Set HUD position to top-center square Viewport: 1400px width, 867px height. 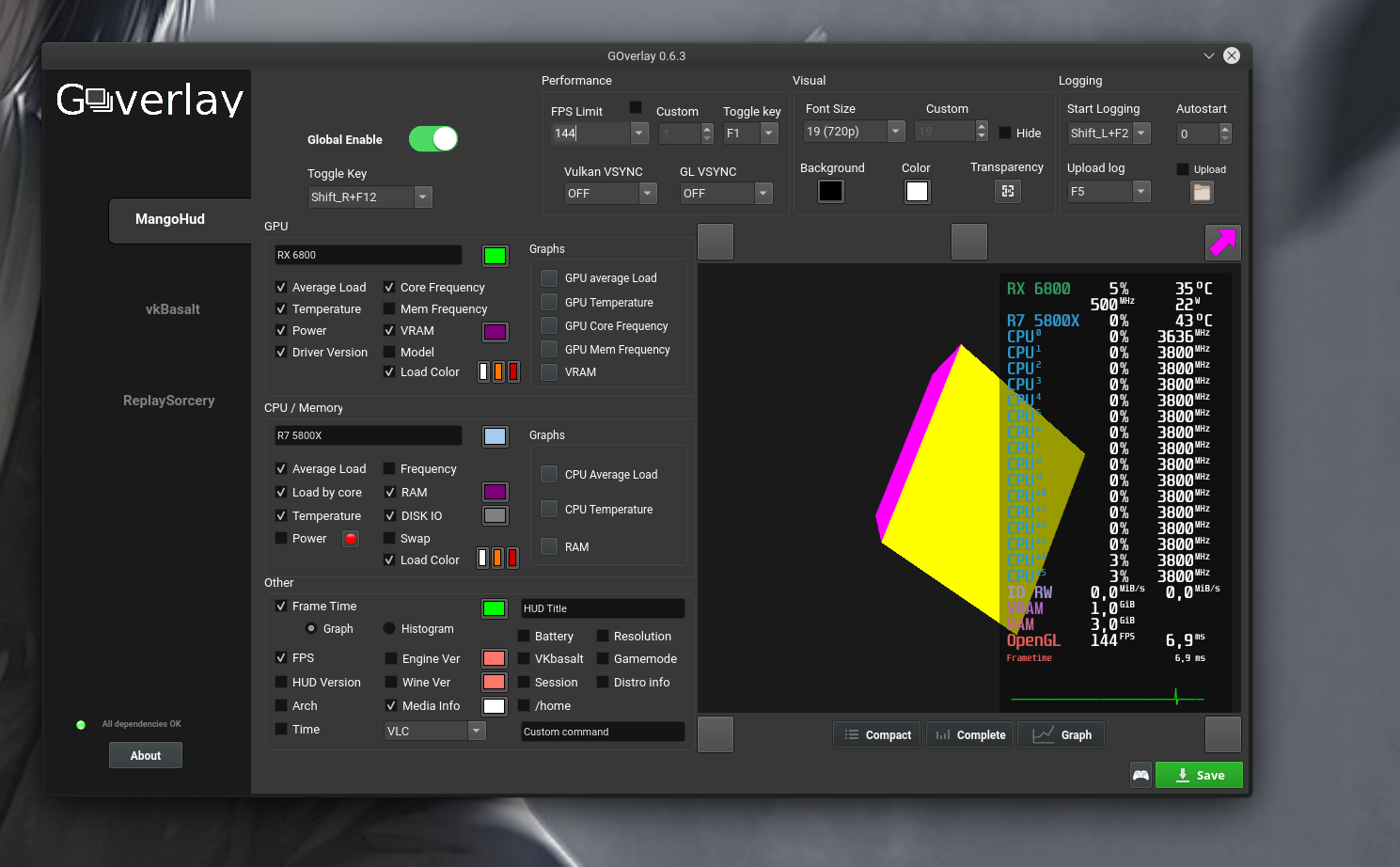click(x=969, y=242)
